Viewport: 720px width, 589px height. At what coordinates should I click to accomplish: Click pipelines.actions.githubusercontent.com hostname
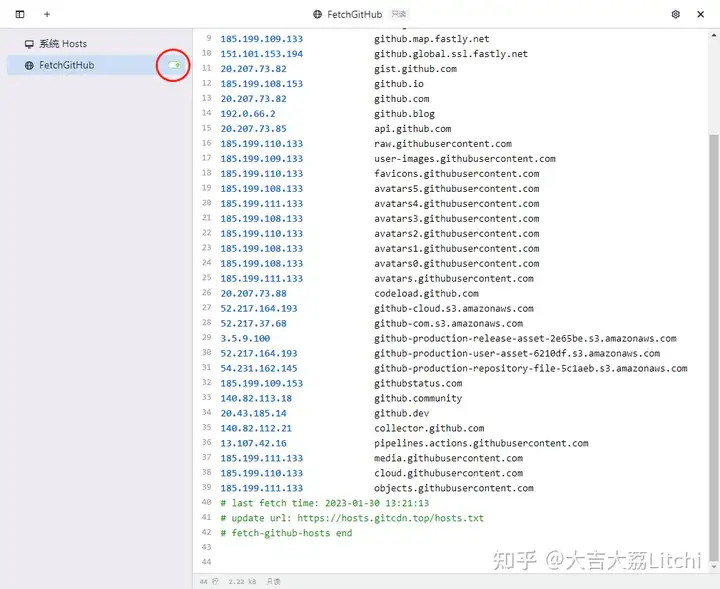click(481, 443)
